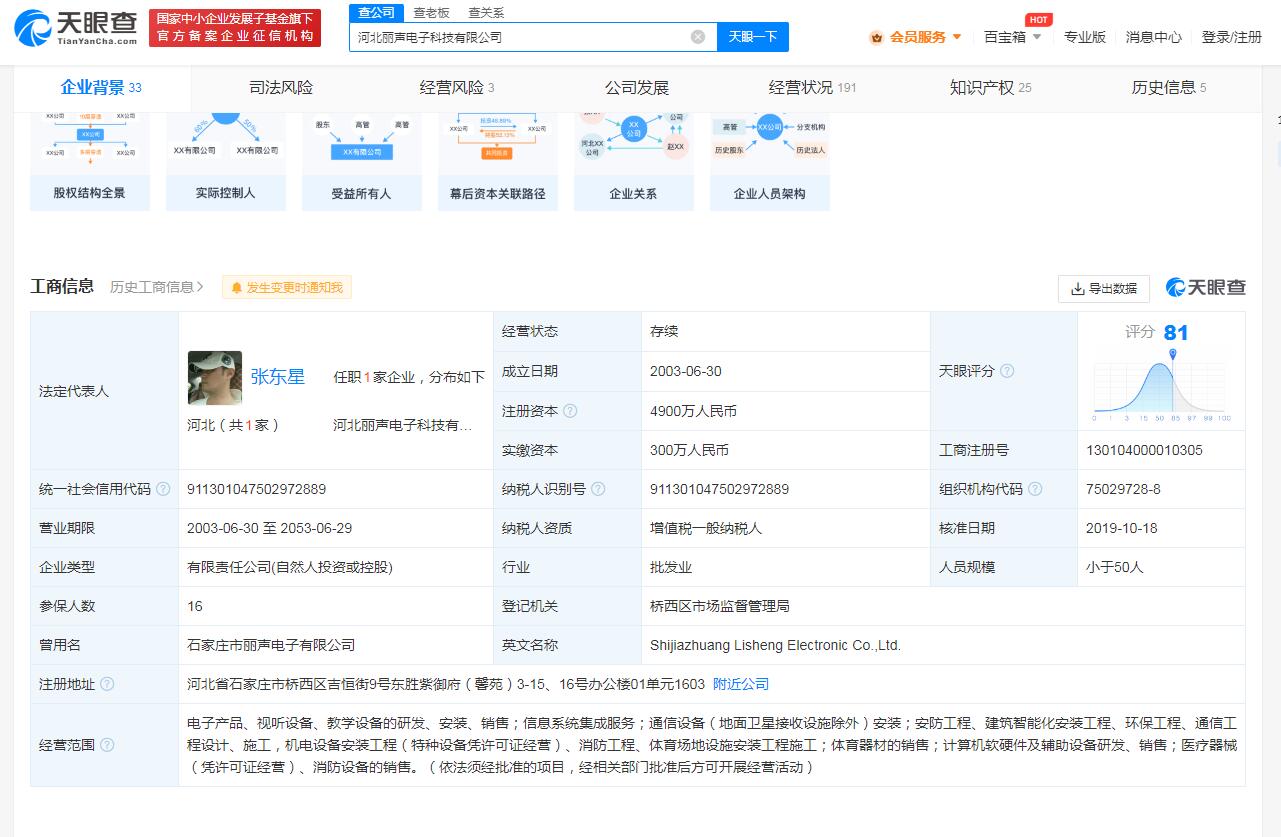The image size is (1281, 837).
Task: Open the 专业版 link in header
Action: (x=1085, y=37)
